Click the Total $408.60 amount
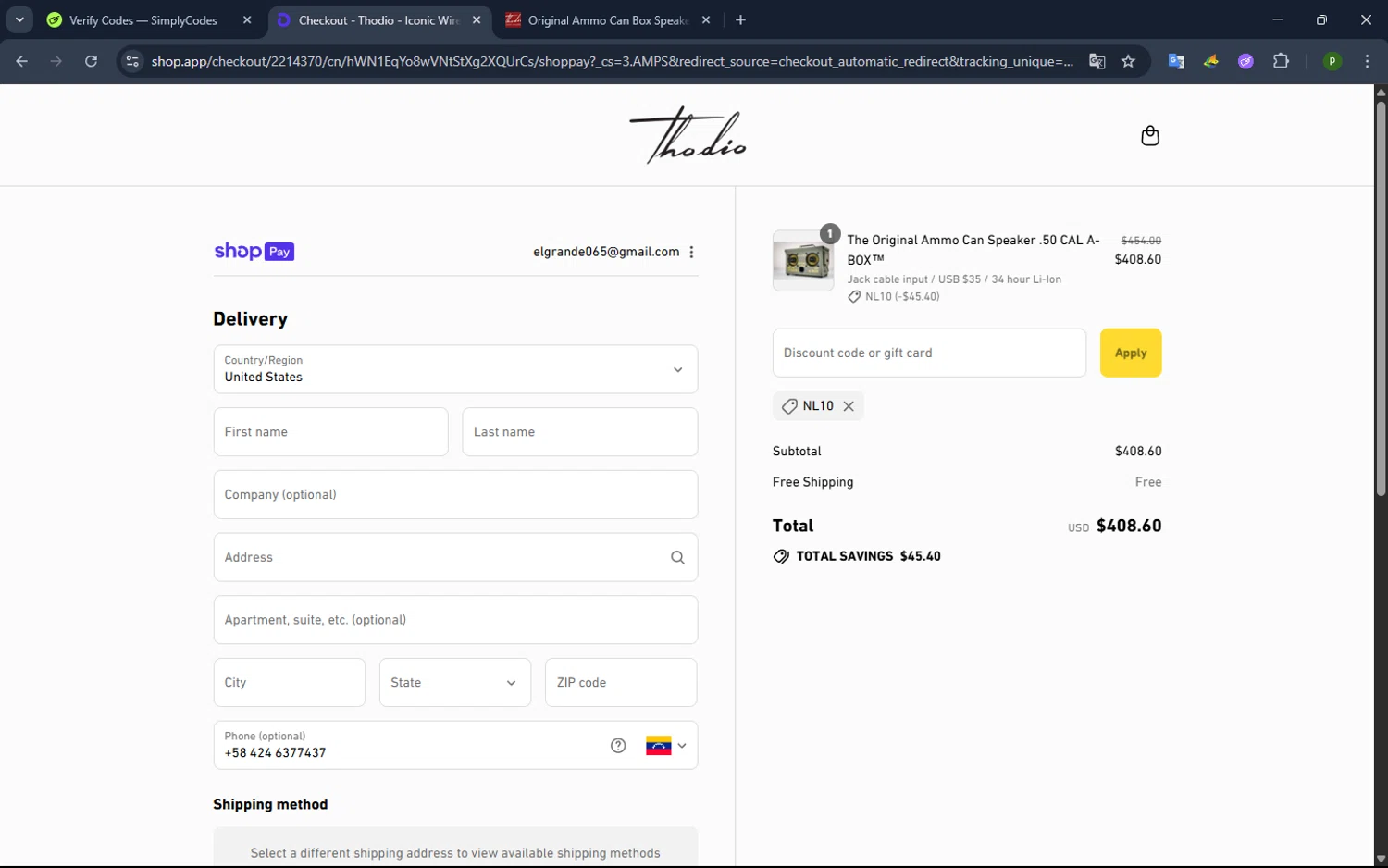Image resolution: width=1388 pixels, height=868 pixels. click(1129, 526)
